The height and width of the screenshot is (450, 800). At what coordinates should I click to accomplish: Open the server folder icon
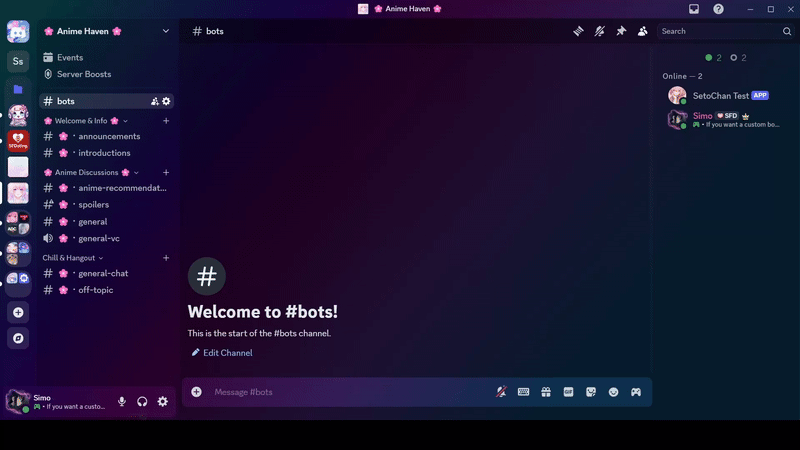pos(18,89)
